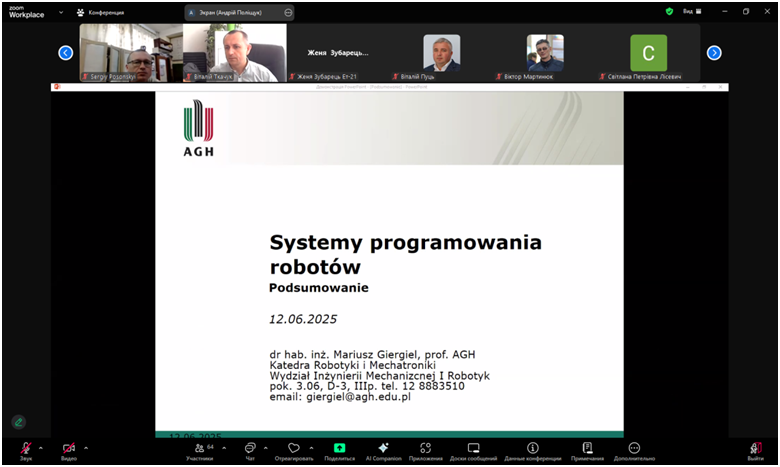Select Женя Зубарець participant tile

(338, 53)
